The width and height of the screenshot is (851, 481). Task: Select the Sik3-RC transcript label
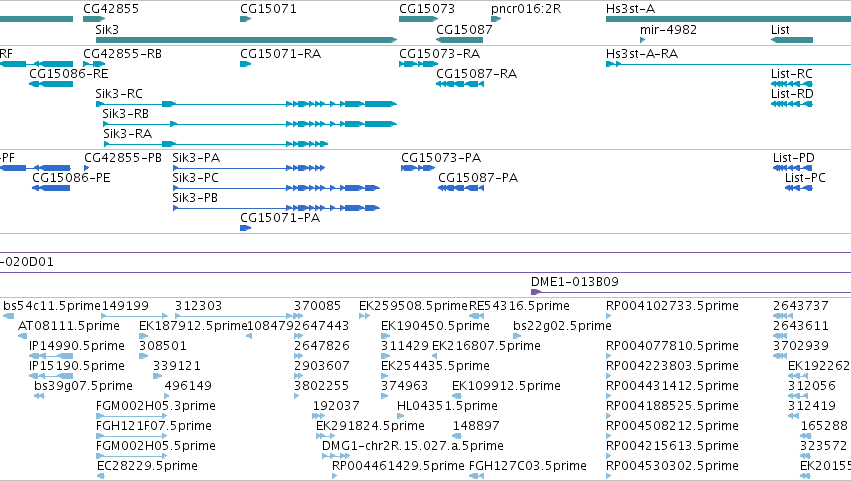click(119, 94)
